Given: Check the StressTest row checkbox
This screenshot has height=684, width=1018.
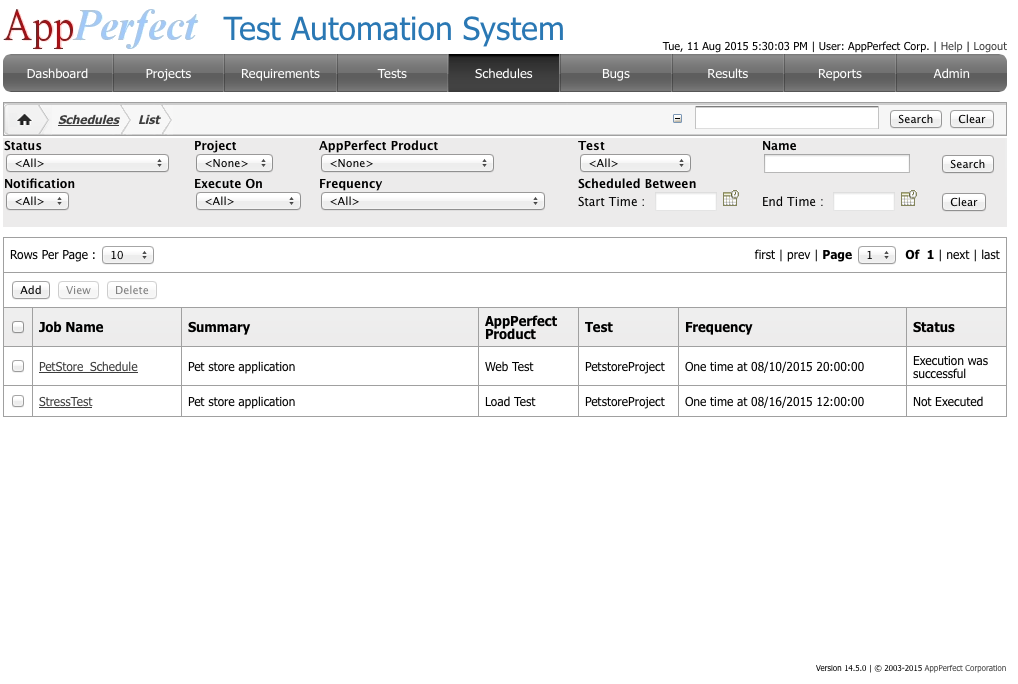Looking at the screenshot, I should (x=18, y=402).
